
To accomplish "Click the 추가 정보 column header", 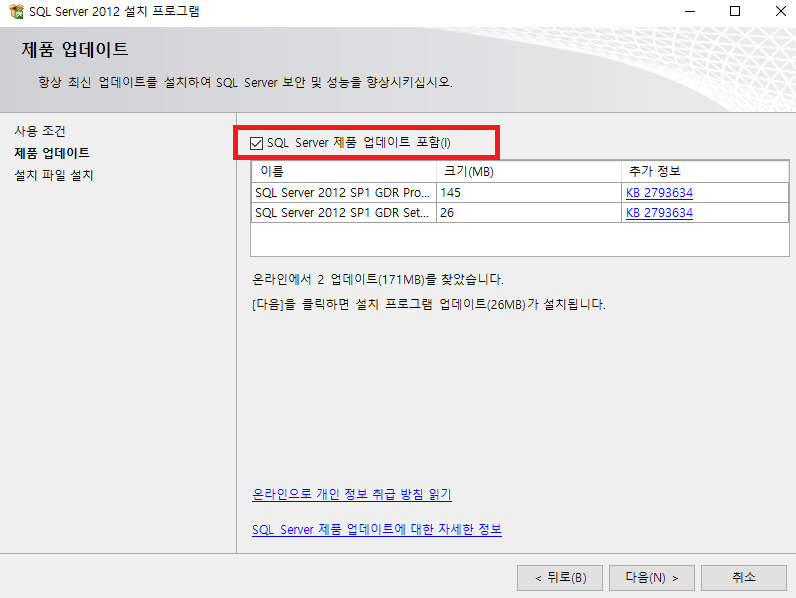I will [x=705, y=172].
